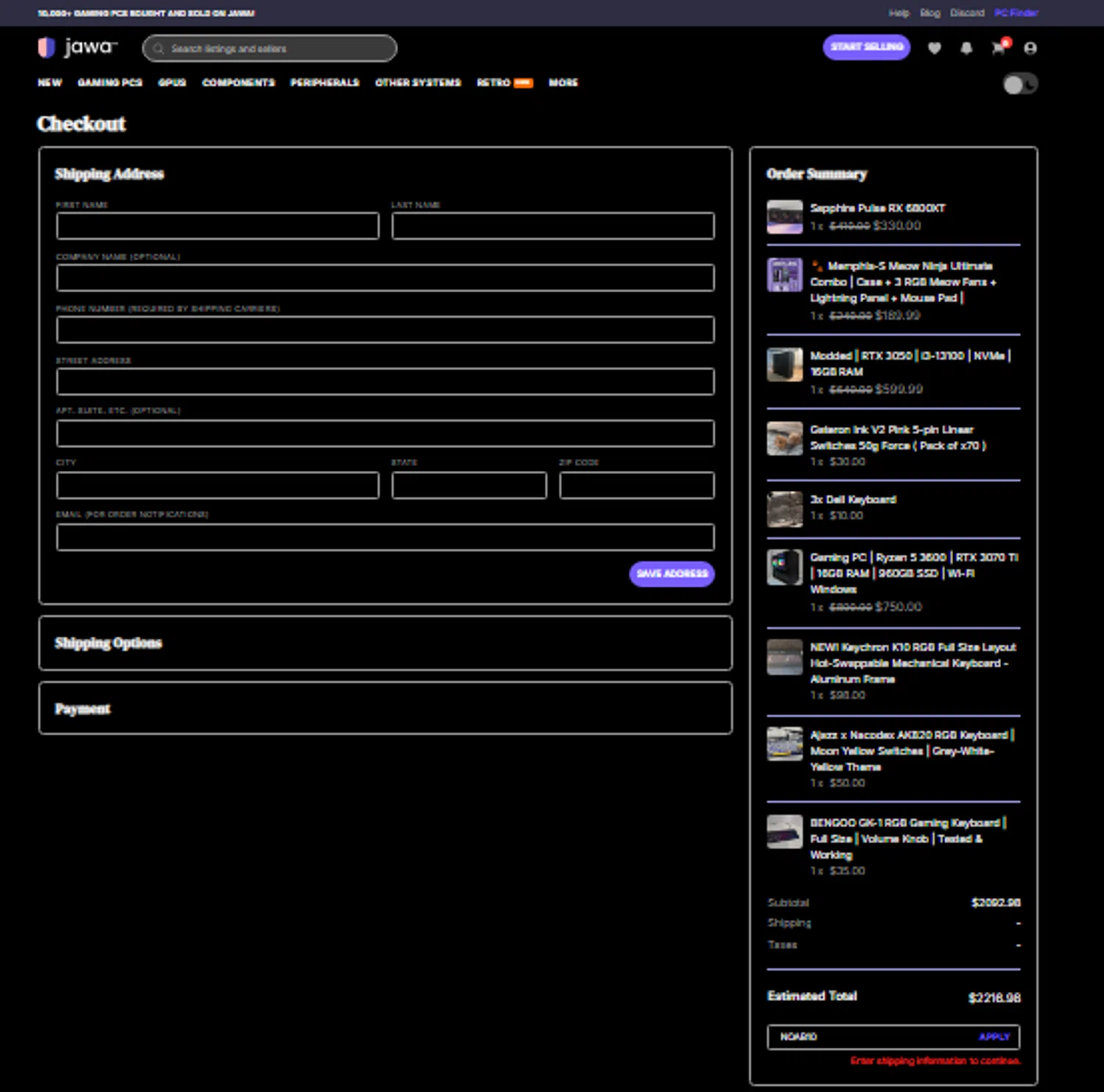Click the Help link
Screen dimensions: 1104x1092
tap(899, 13)
